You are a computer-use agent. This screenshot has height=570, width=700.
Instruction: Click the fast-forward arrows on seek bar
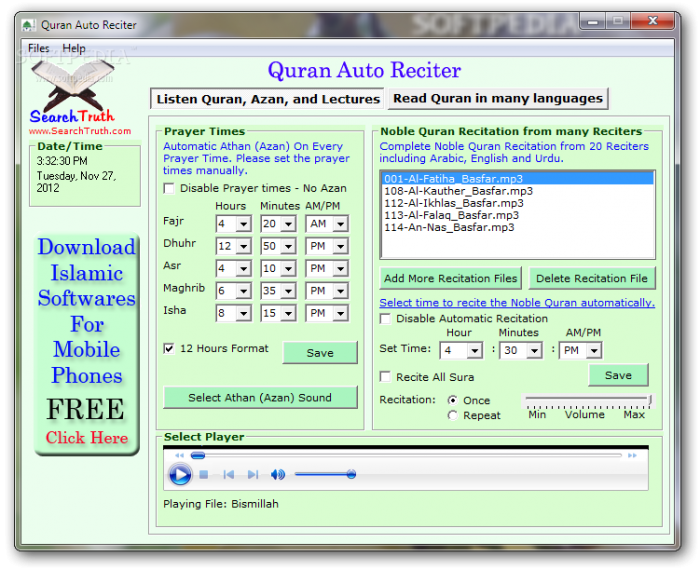(x=632, y=455)
